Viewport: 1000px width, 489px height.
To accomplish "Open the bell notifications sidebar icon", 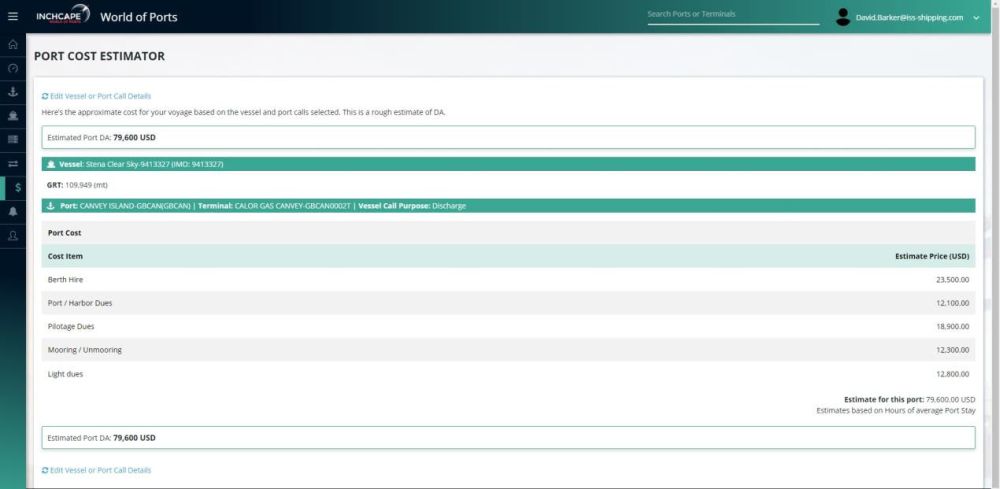I will click(13, 212).
